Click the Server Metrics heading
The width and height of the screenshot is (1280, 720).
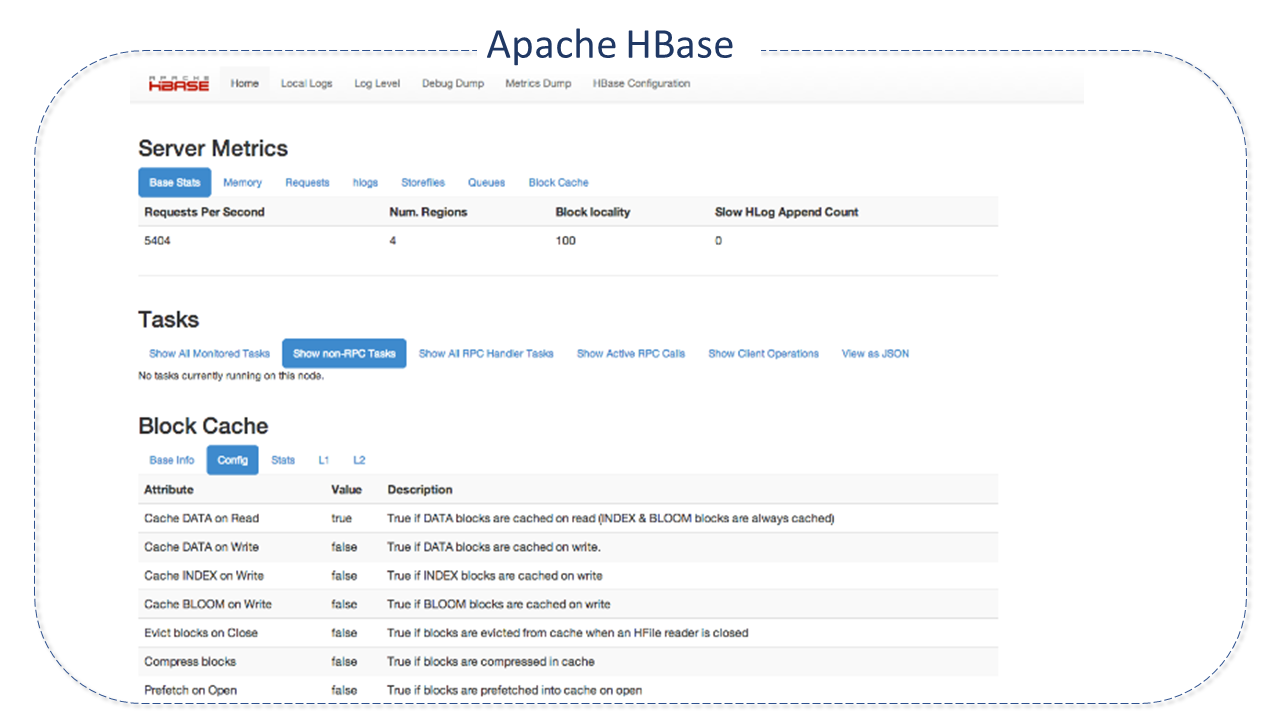(x=213, y=148)
